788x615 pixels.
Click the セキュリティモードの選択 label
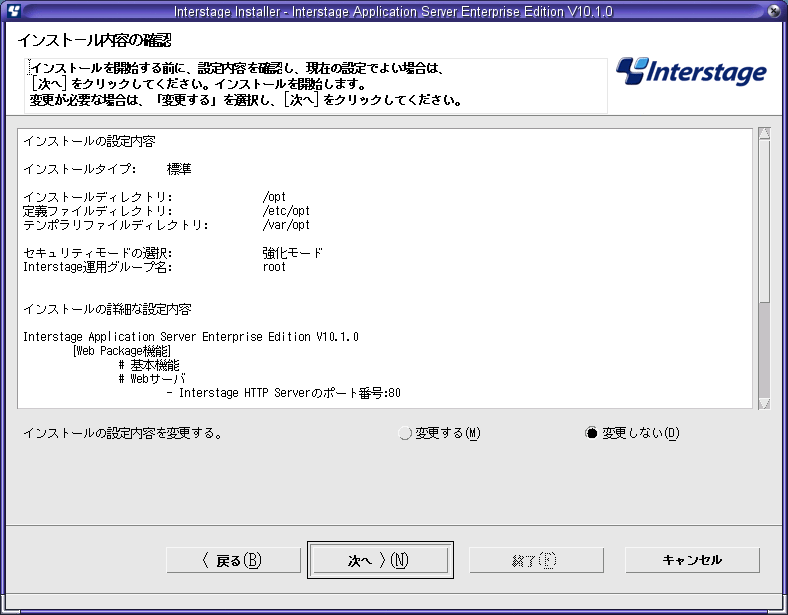(97, 253)
